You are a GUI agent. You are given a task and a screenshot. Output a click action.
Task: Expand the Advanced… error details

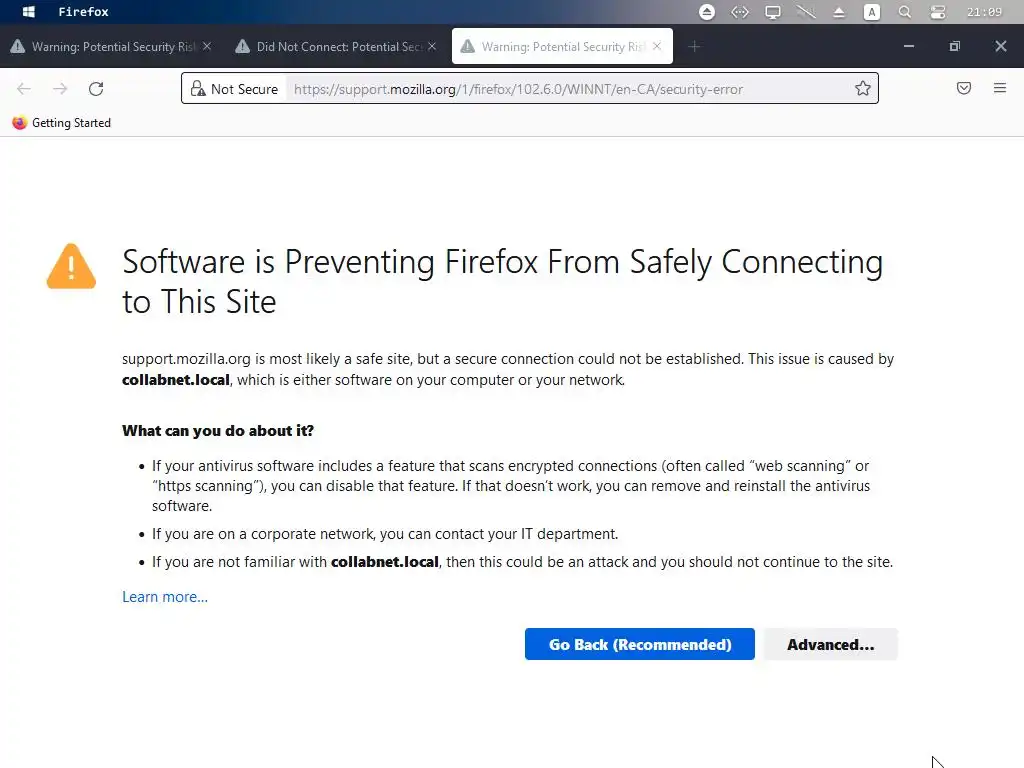830,645
